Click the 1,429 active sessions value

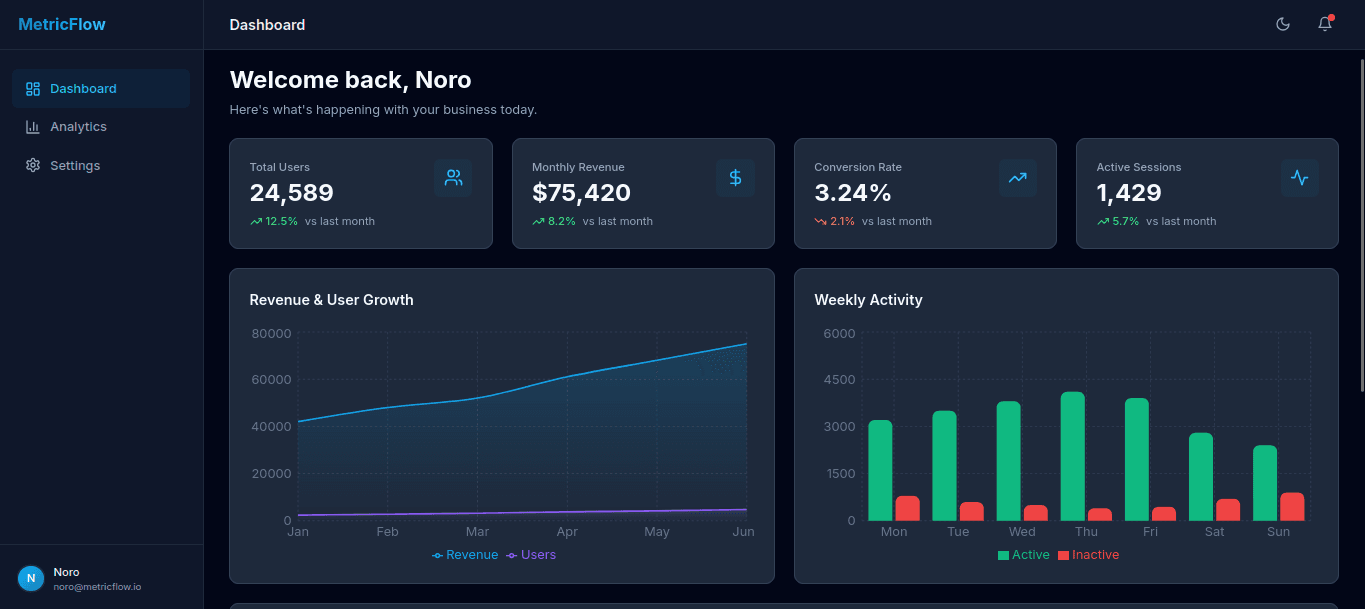pos(1129,193)
